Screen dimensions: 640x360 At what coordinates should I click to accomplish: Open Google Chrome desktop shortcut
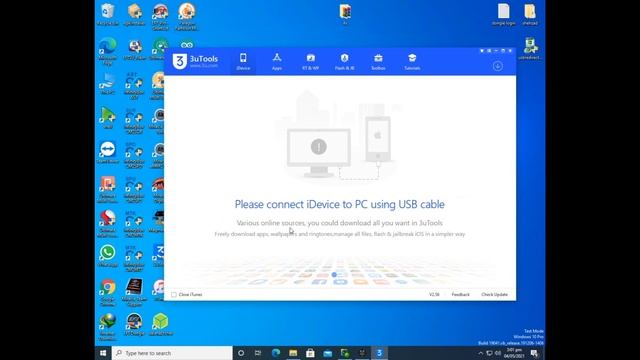pos(108,292)
